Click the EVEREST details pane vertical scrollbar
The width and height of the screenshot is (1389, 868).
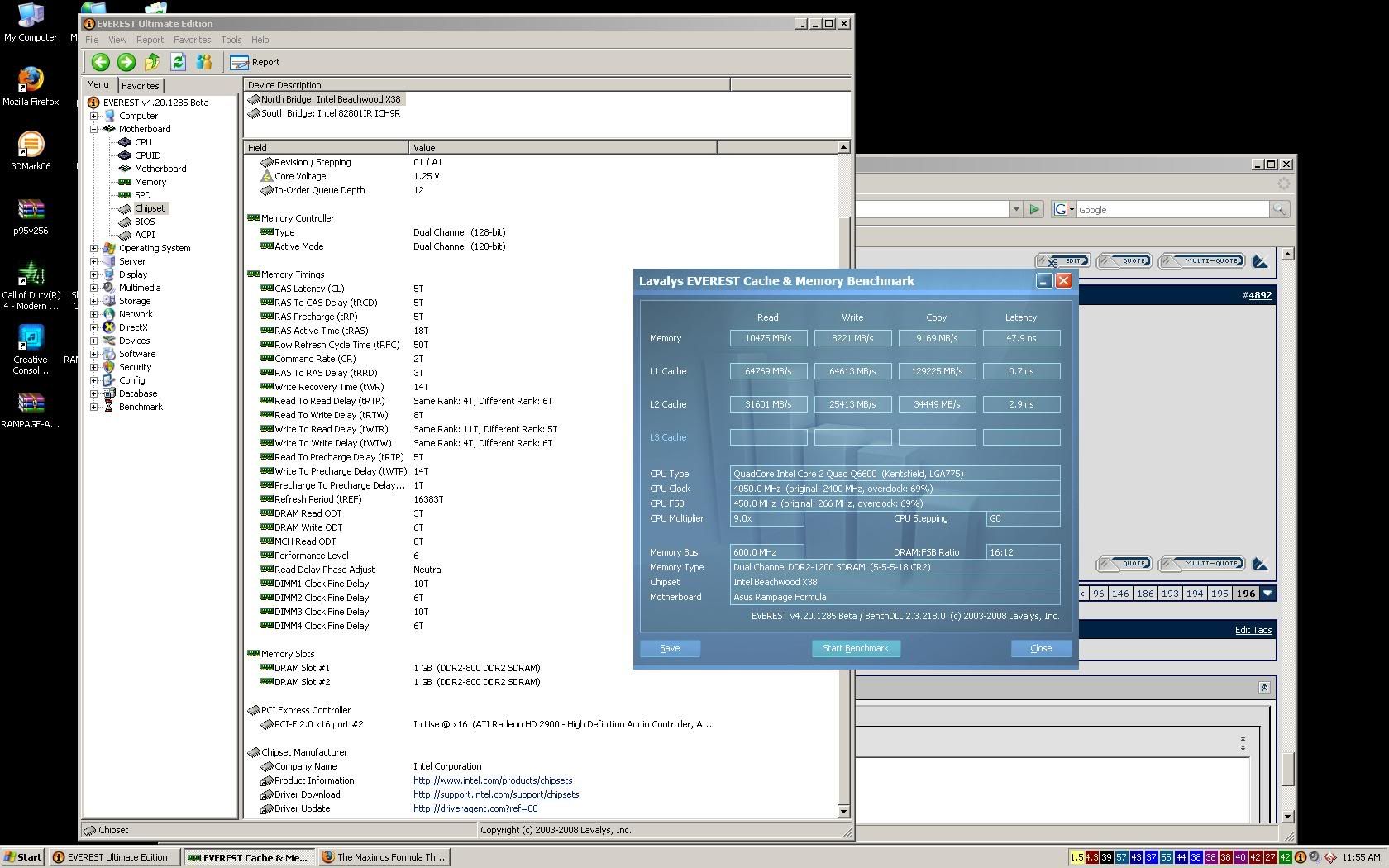[843, 479]
